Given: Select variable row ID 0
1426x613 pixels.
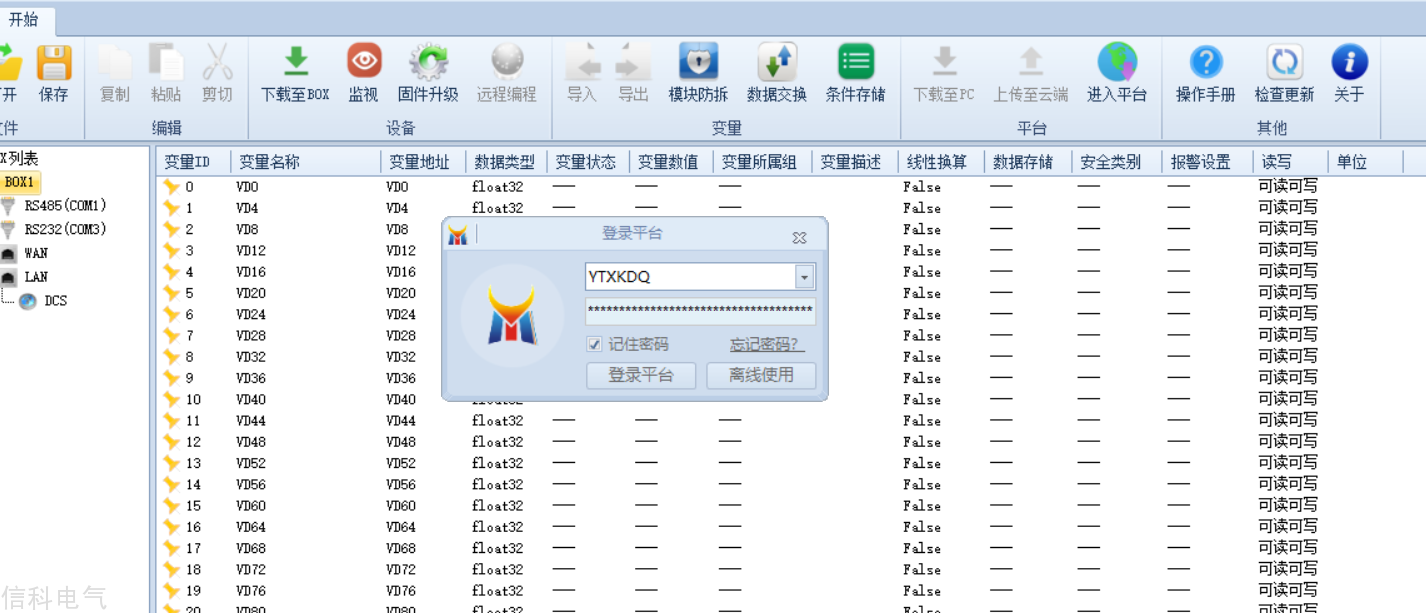Looking at the screenshot, I should [189, 187].
